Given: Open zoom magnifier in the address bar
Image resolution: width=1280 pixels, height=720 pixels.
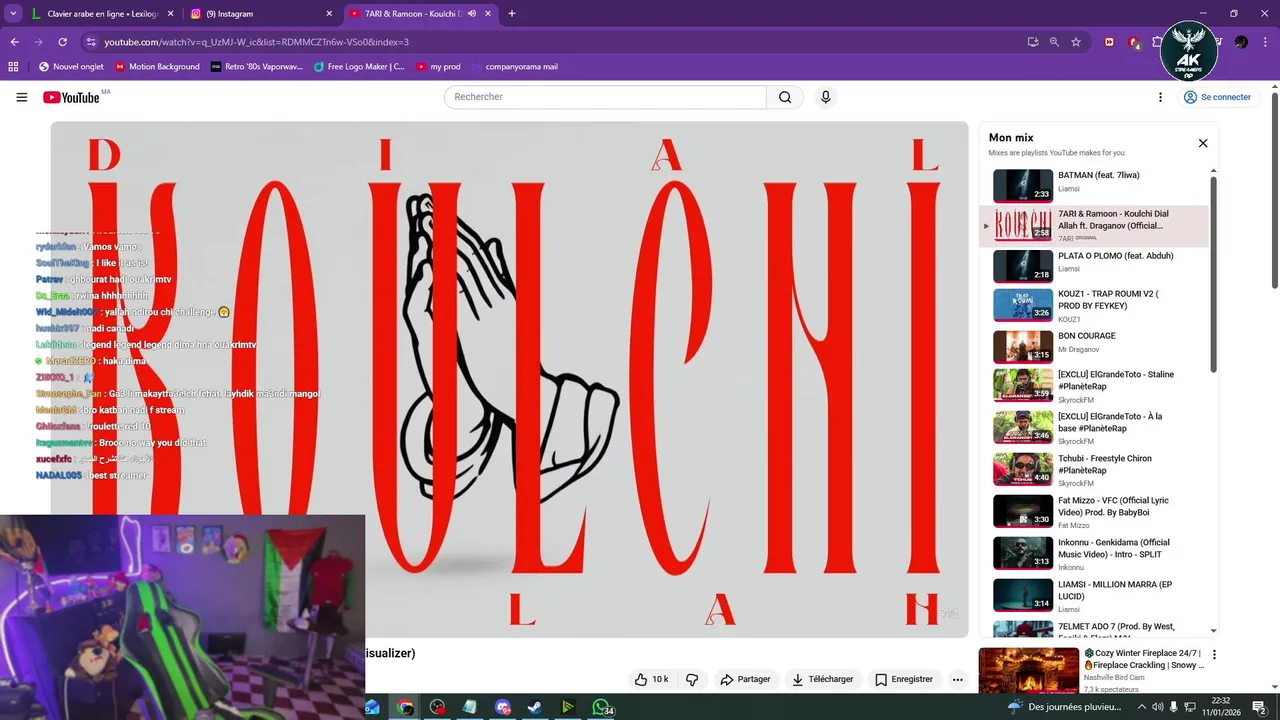Looking at the screenshot, I should pos(1054,42).
